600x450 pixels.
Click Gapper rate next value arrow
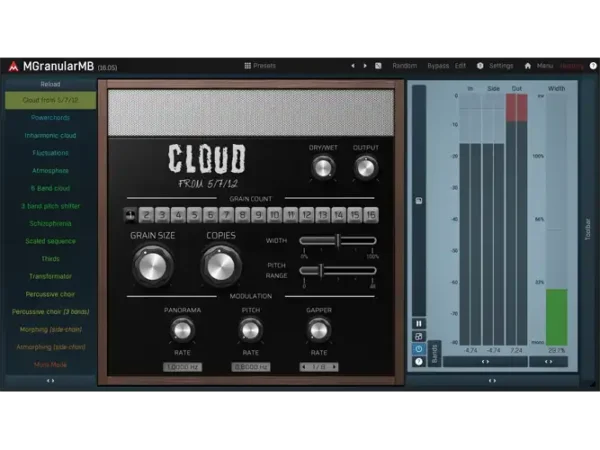334,367
